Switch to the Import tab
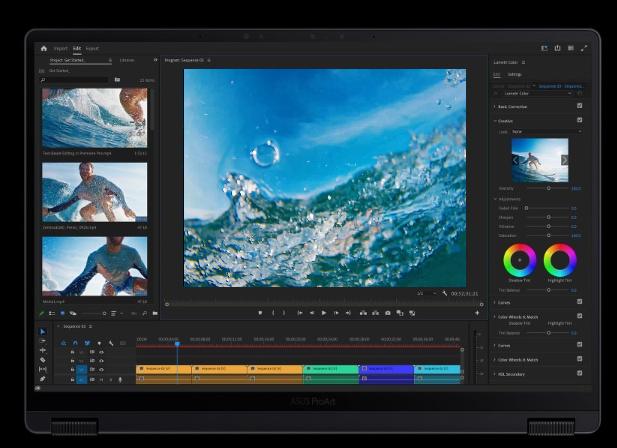 point(60,48)
